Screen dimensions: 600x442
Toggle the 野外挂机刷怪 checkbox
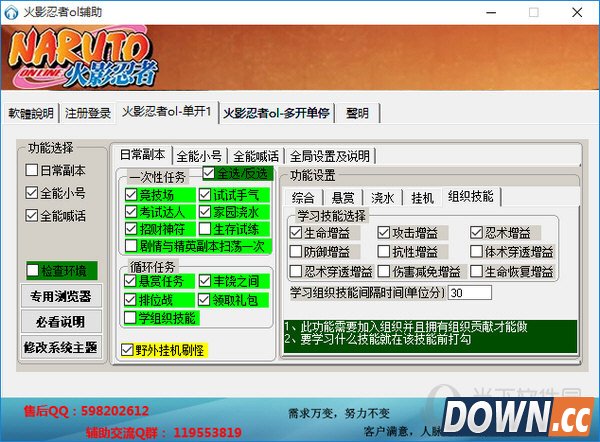[x=127, y=350]
